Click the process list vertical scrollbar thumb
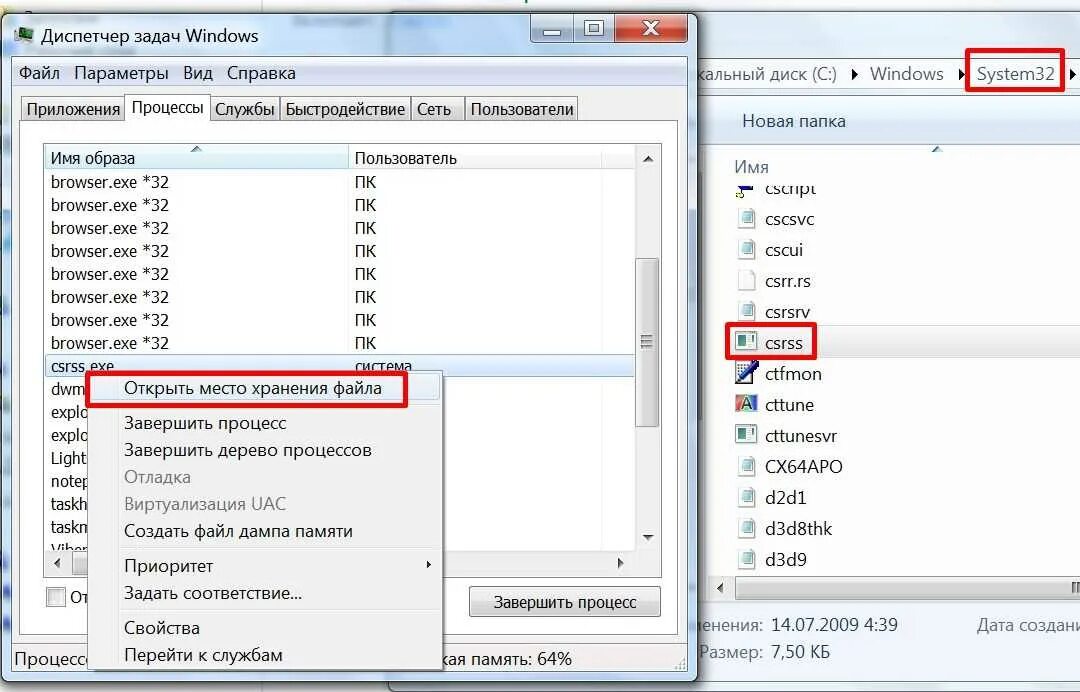This screenshot has width=1080, height=692. 646,342
